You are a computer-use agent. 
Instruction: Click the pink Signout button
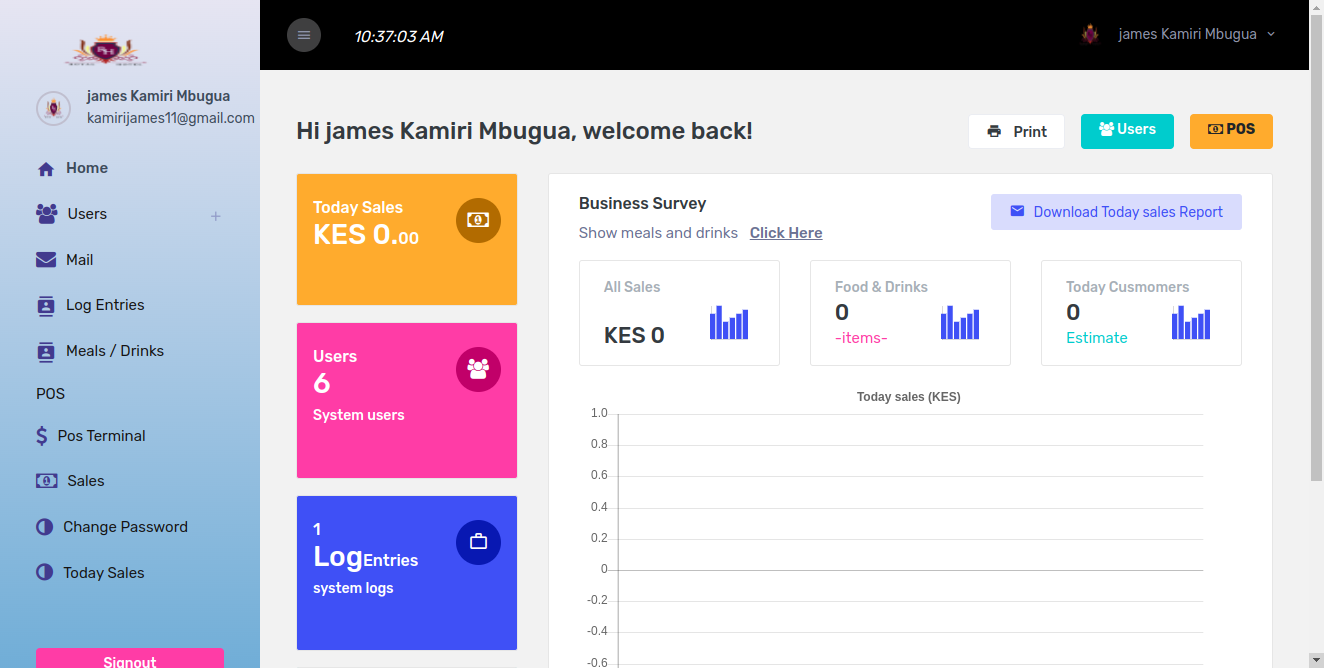pyautogui.click(x=130, y=660)
